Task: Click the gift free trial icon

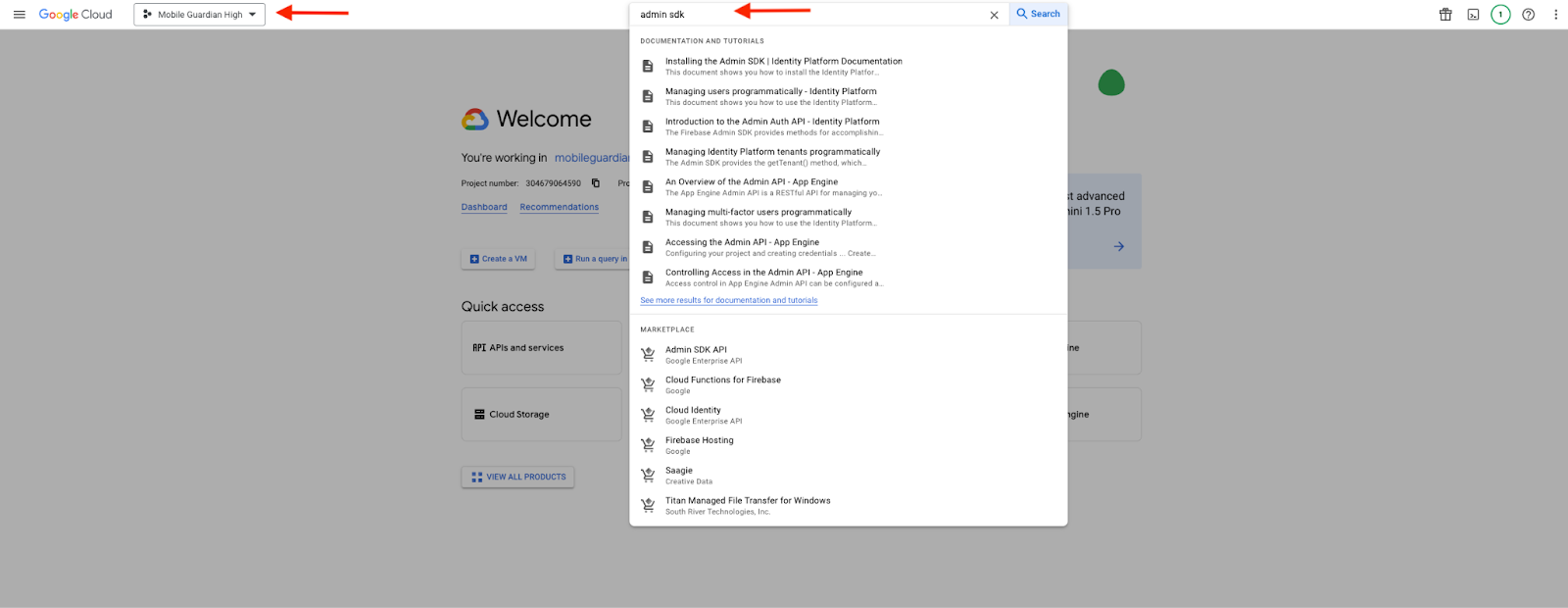Action: 1445,15
